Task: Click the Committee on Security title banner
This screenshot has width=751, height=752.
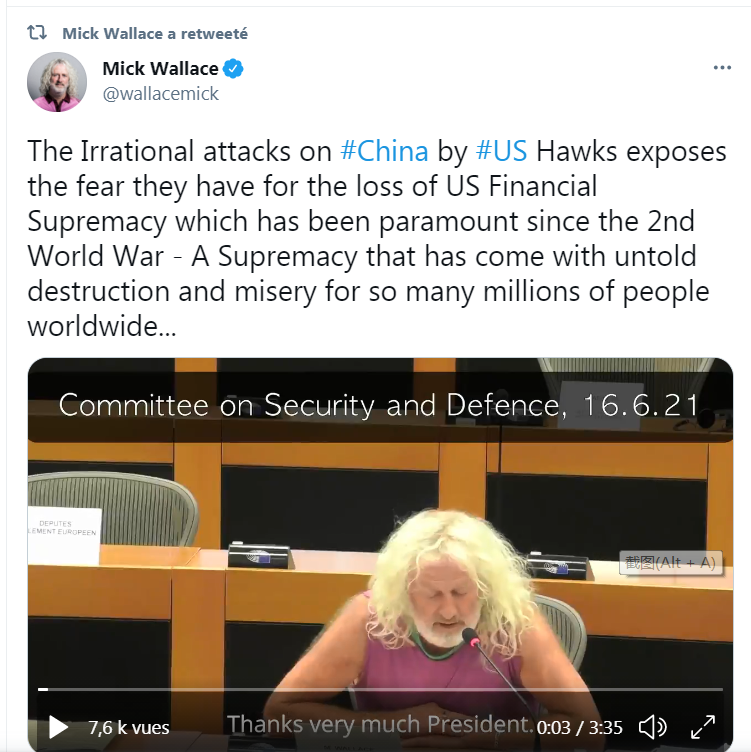Action: (379, 405)
